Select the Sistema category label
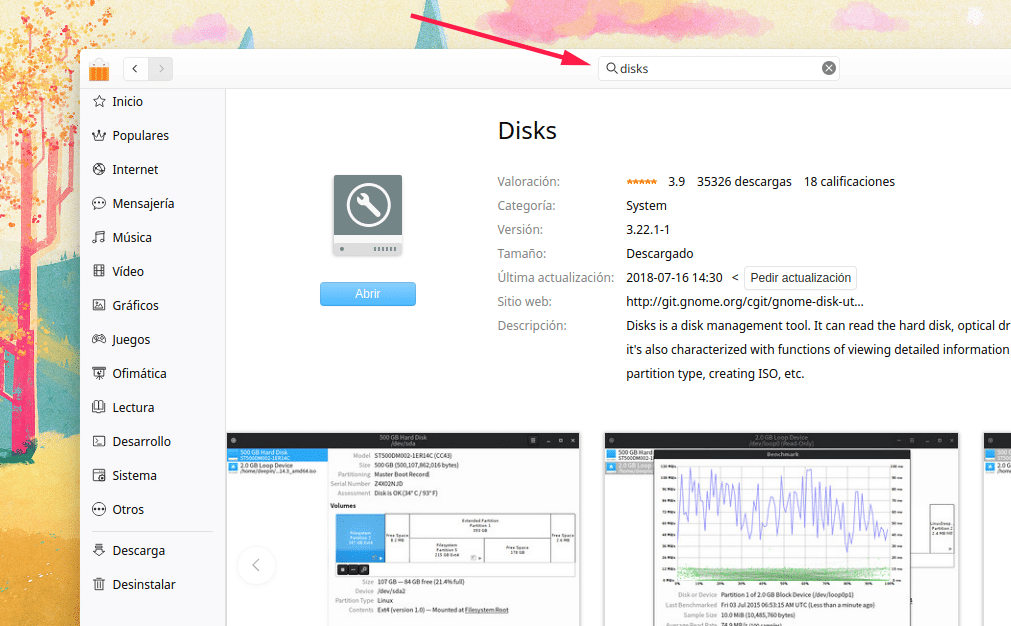This screenshot has width=1011, height=626. (135, 475)
